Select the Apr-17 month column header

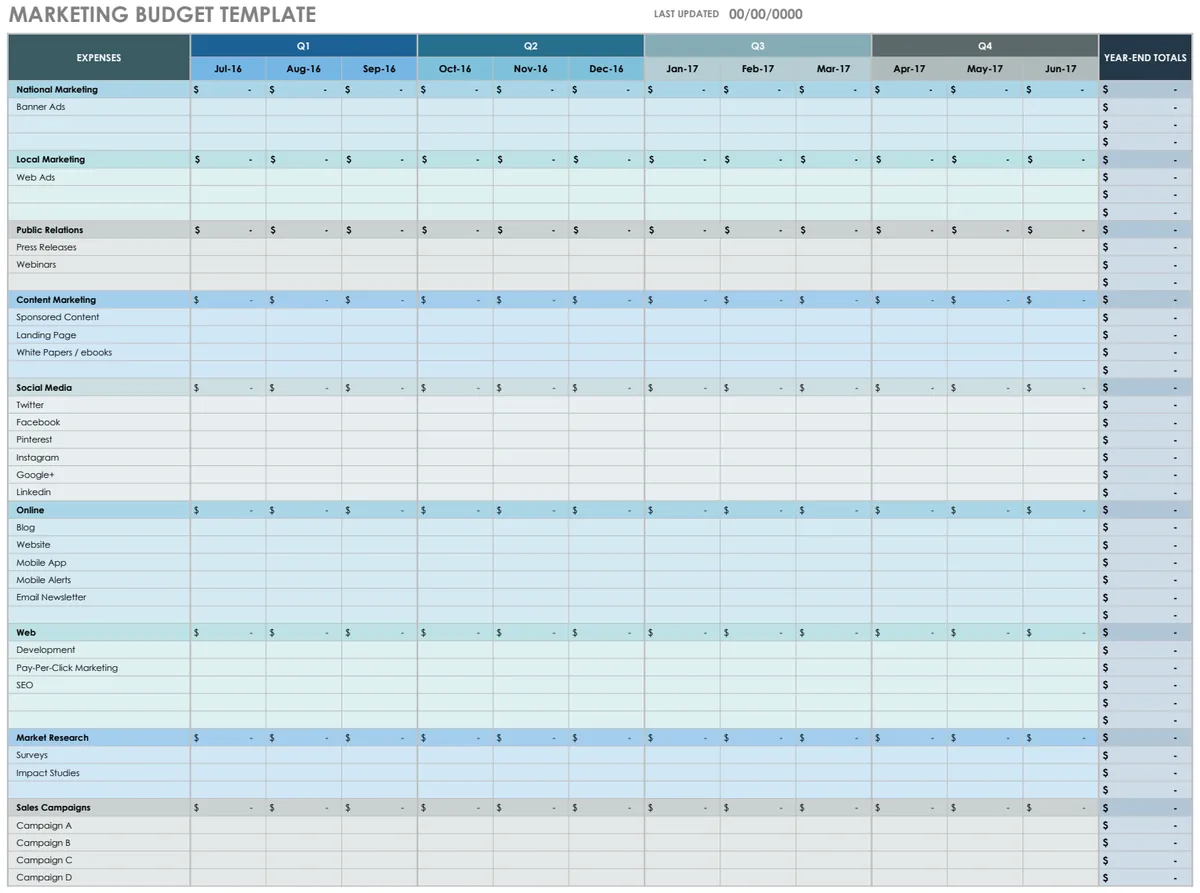(909, 69)
